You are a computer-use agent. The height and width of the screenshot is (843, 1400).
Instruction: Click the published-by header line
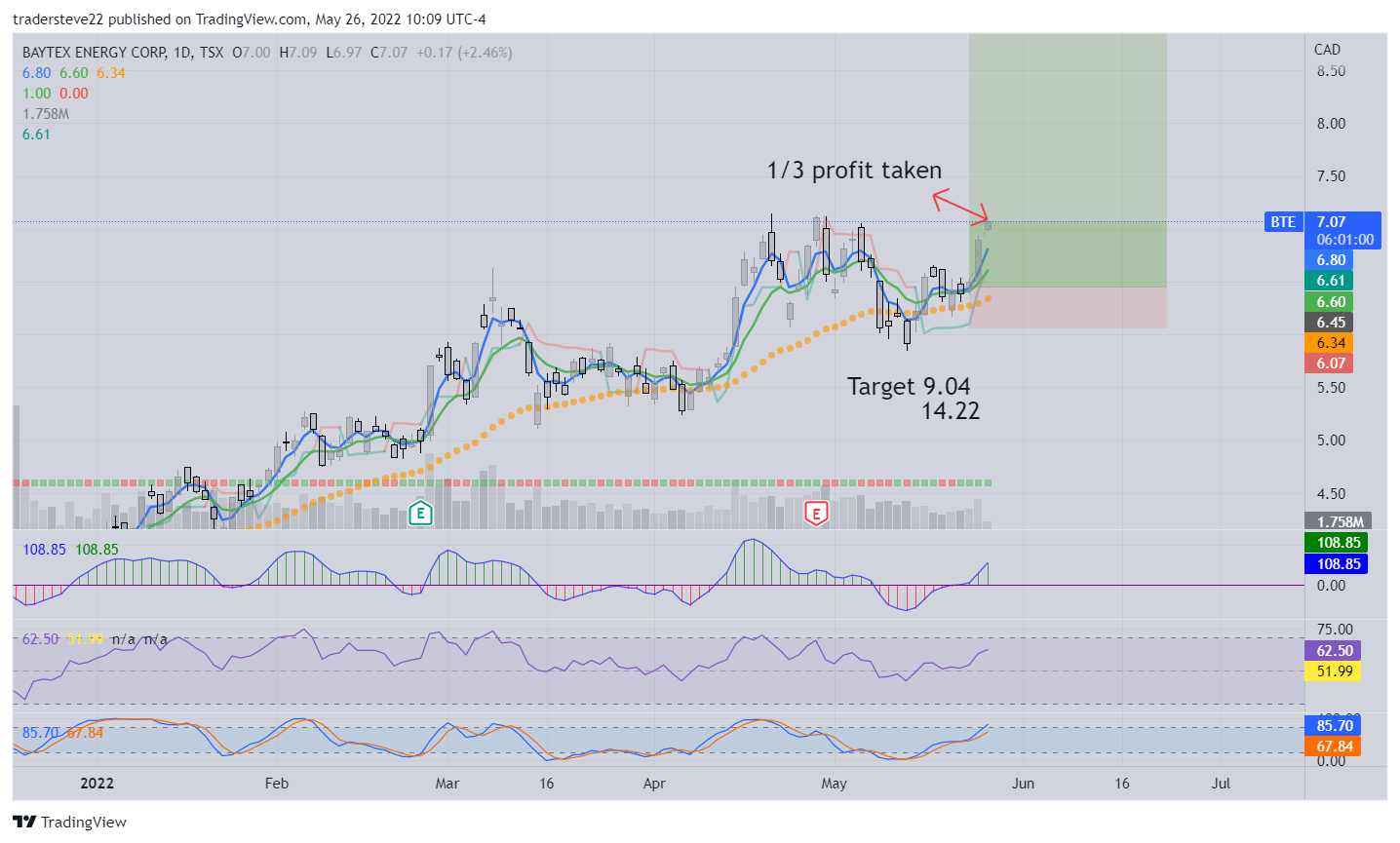[x=250, y=19]
